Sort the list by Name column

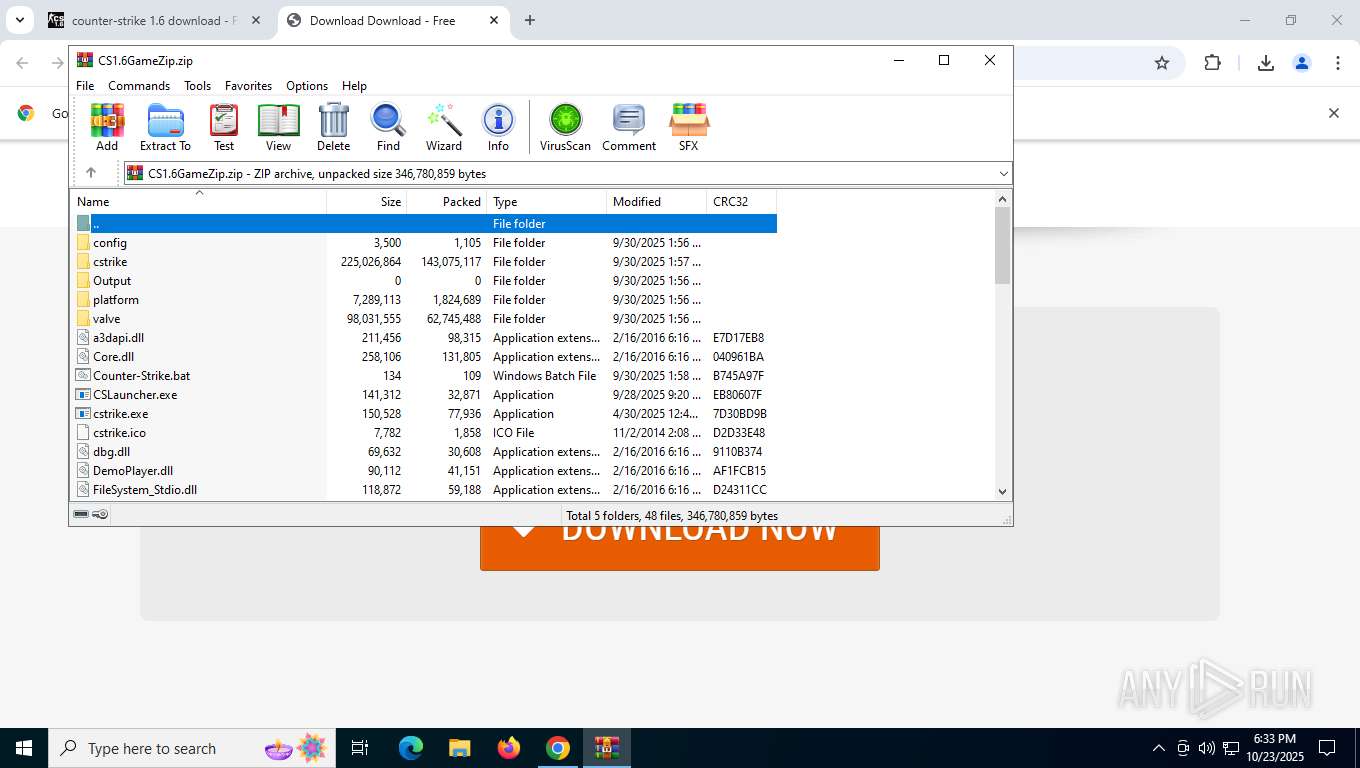199,201
